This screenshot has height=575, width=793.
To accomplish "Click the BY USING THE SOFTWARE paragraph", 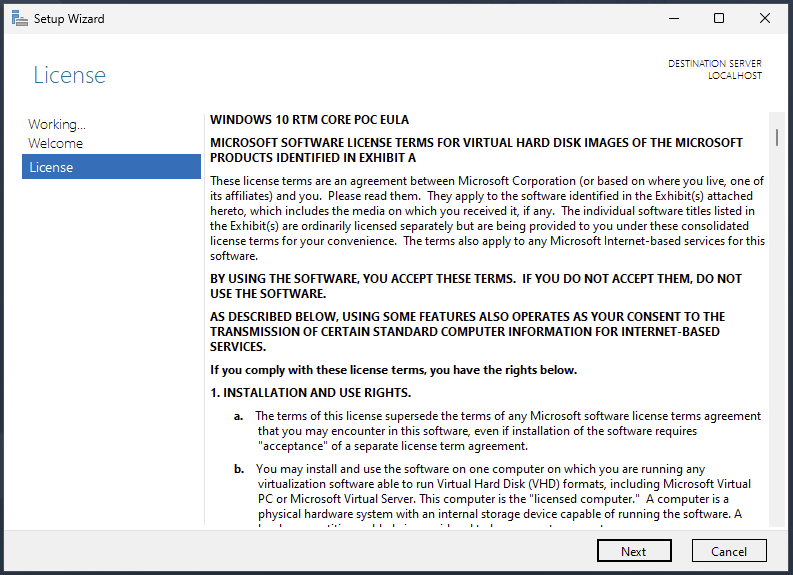I will click(x=476, y=286).
